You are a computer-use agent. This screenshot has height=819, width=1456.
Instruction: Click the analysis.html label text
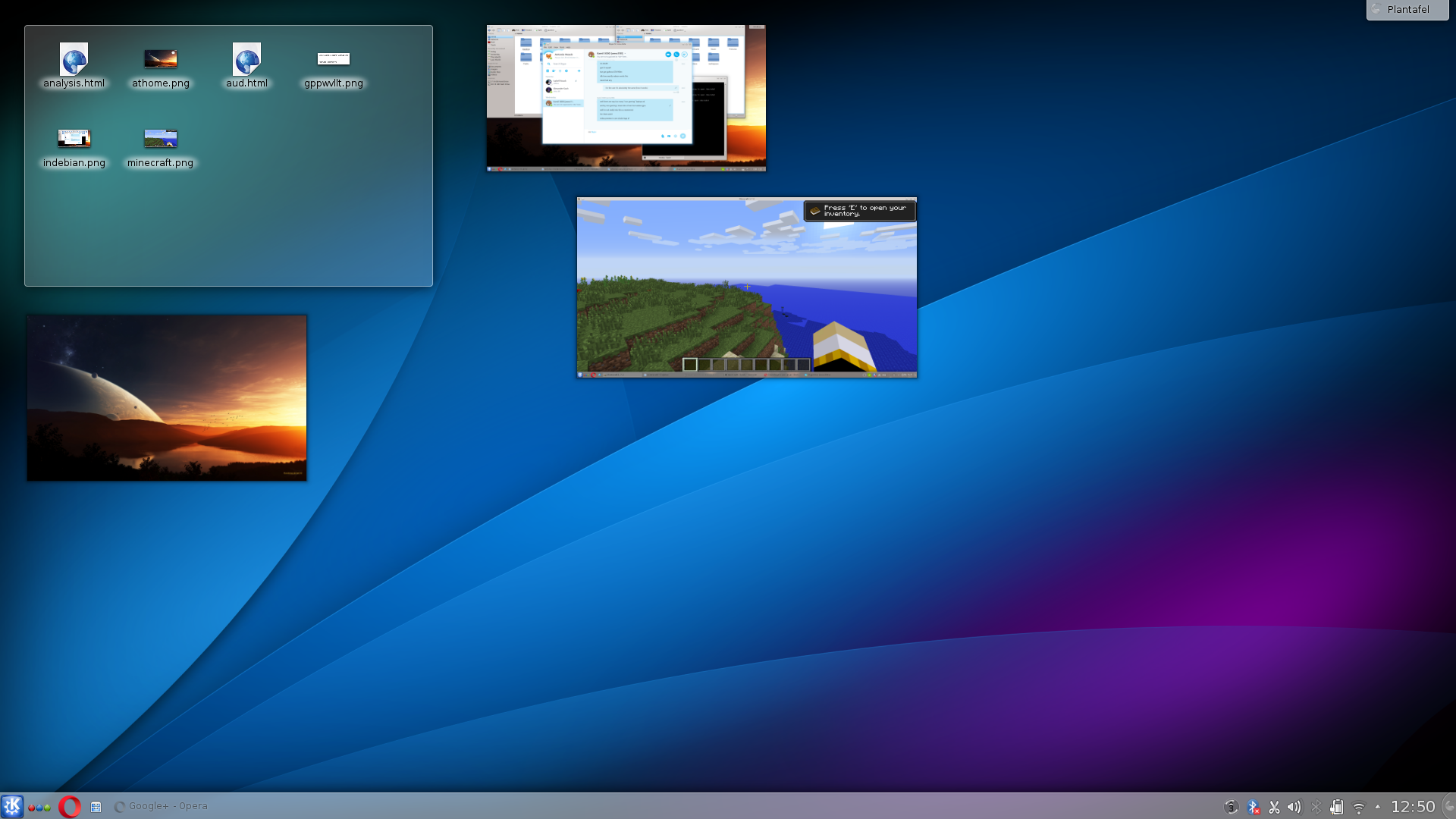click(x=74, y=83)
